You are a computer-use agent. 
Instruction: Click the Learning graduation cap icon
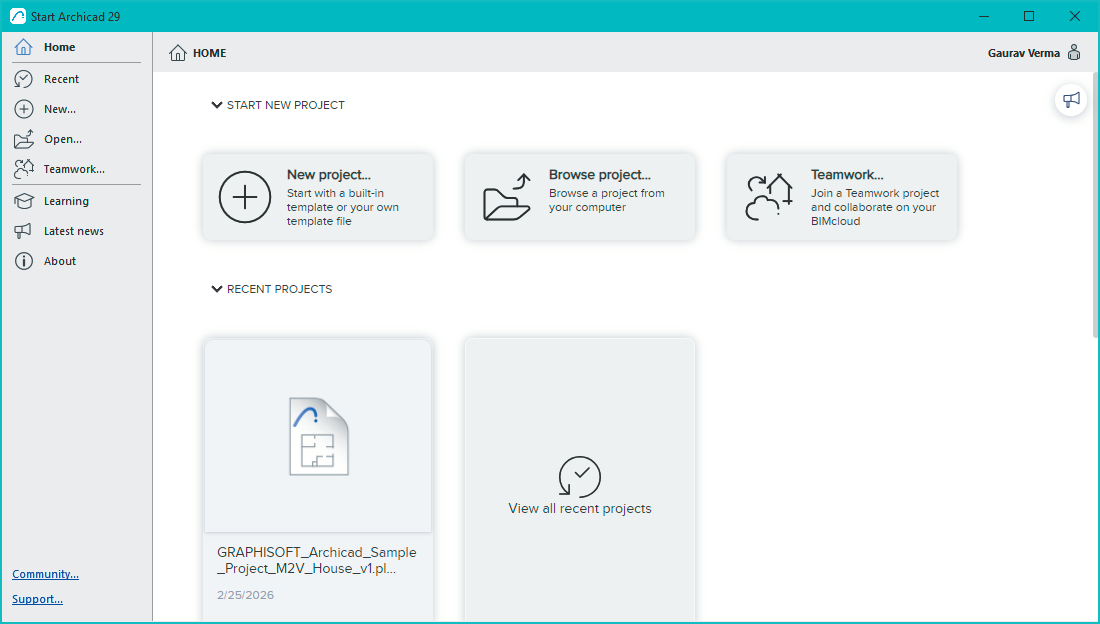click(x=24, y=201)
